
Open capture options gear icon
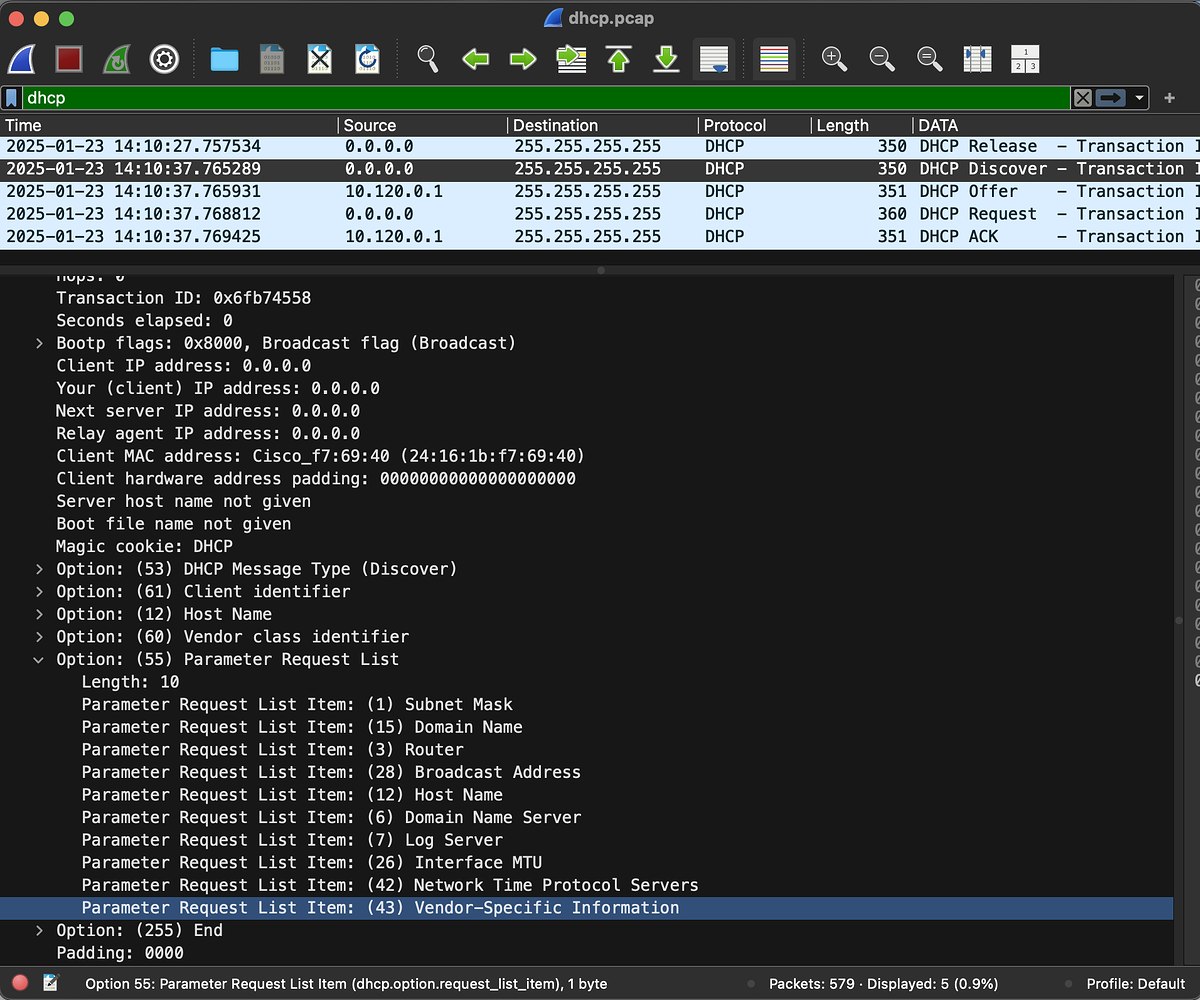(x=164, y=59)
